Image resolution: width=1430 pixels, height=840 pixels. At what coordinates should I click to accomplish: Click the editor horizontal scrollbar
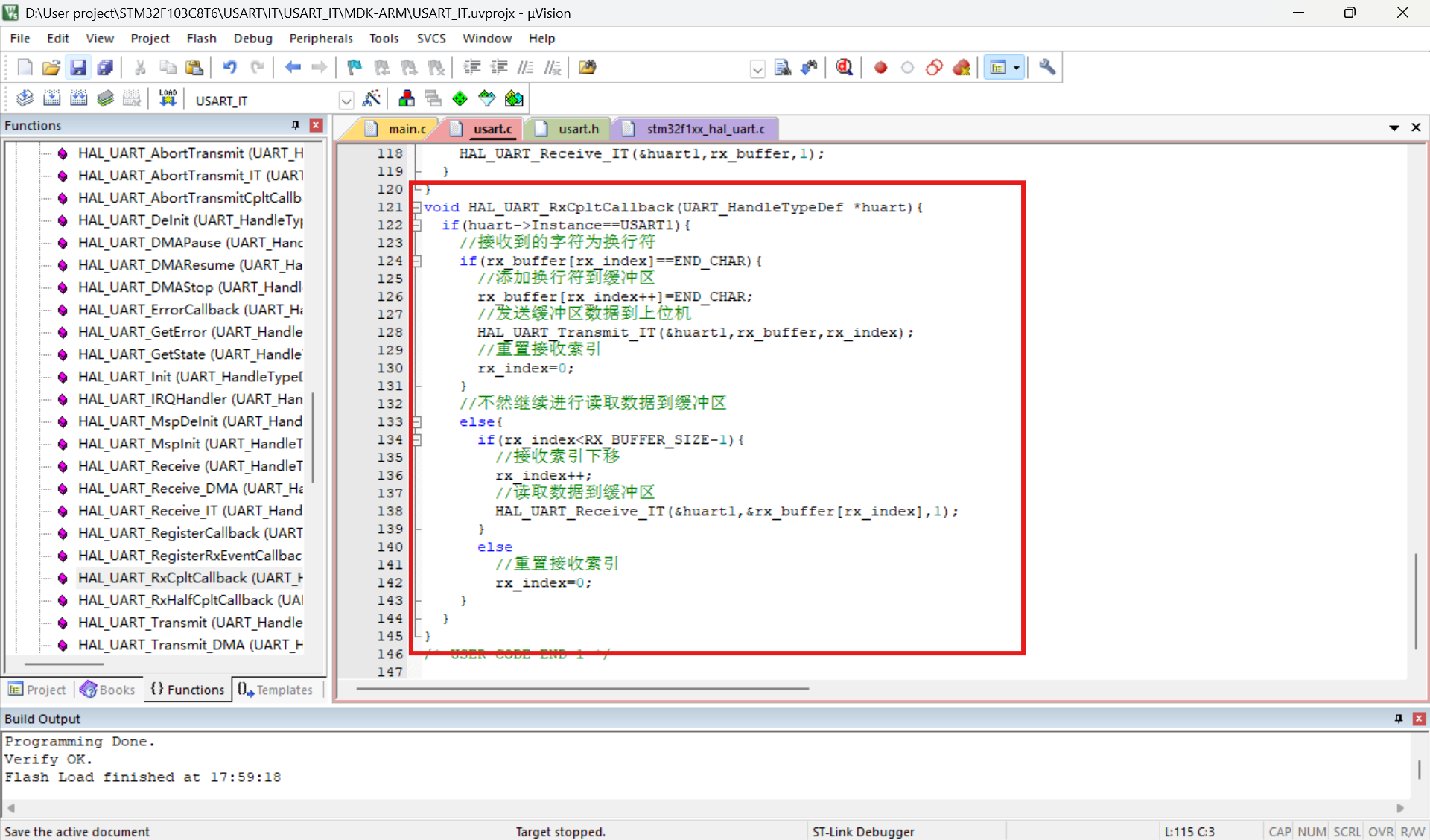pyautogui.click(x=581, y=689)
